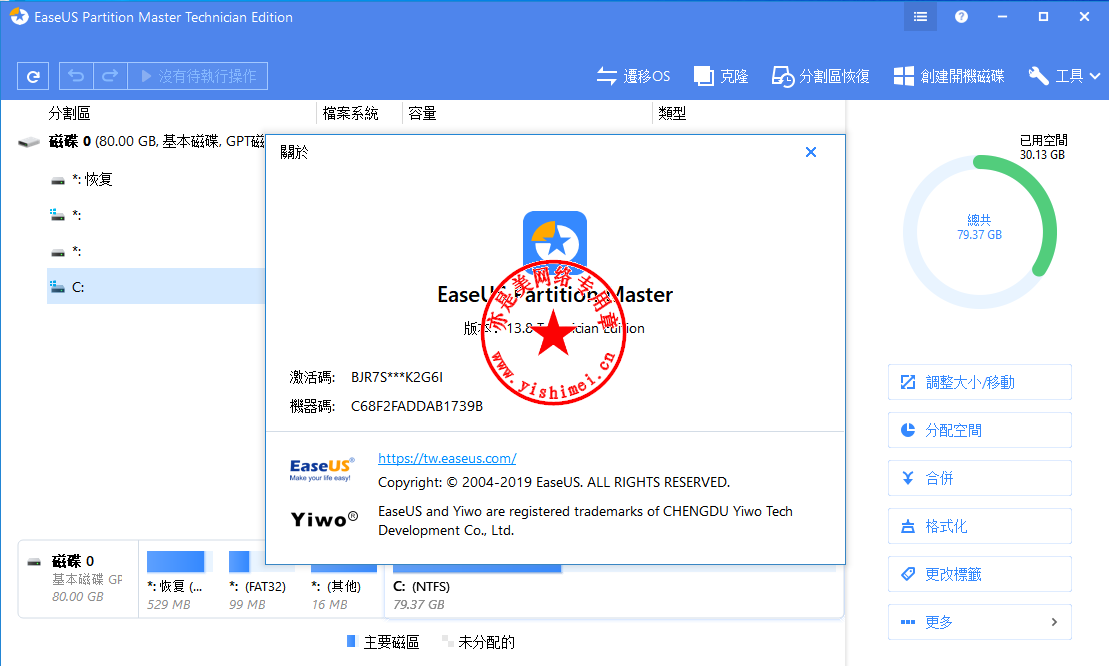This screenshot has height=666, width=1109.
Task: Select the C: NTFS 79.37 GB partition block
Action: click(x=613, y=581)
